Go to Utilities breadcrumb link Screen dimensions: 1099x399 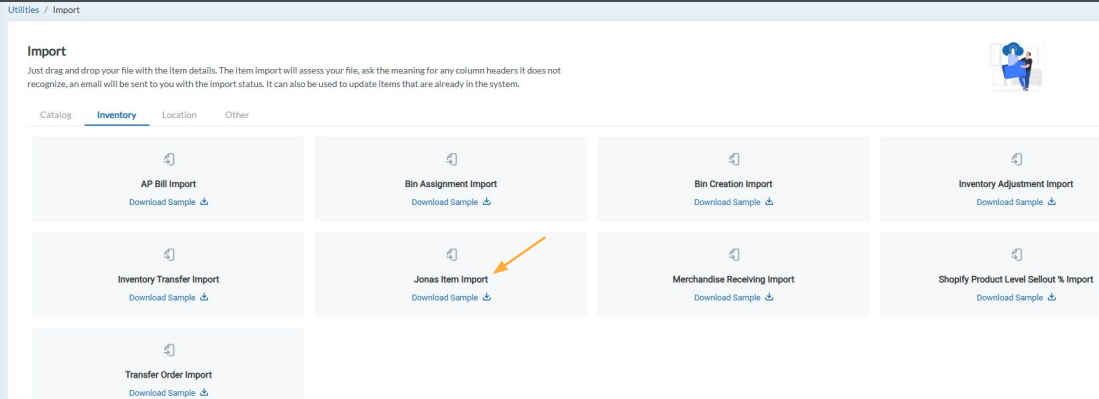[x=23, y=10]
